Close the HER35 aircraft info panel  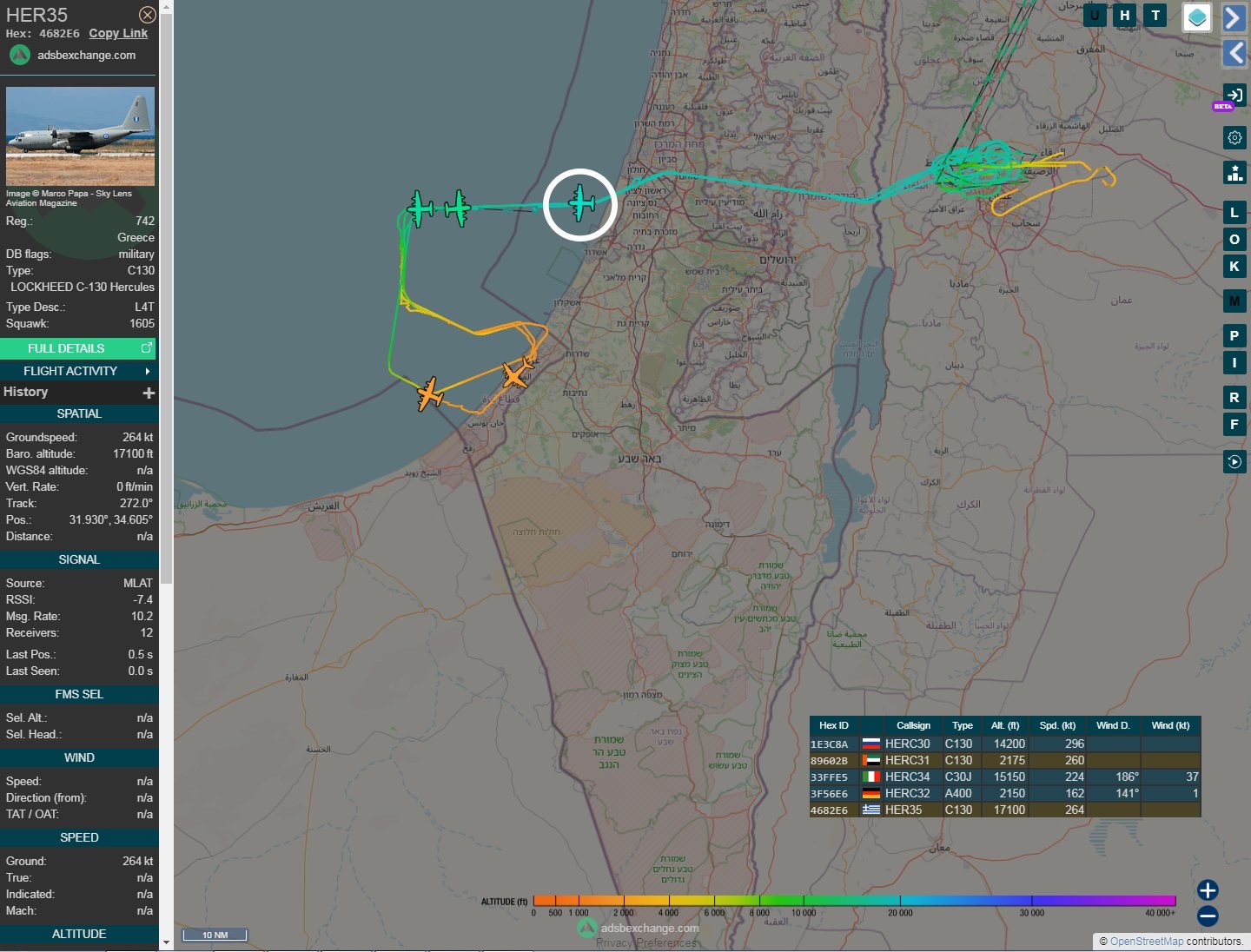coord(148,15)
